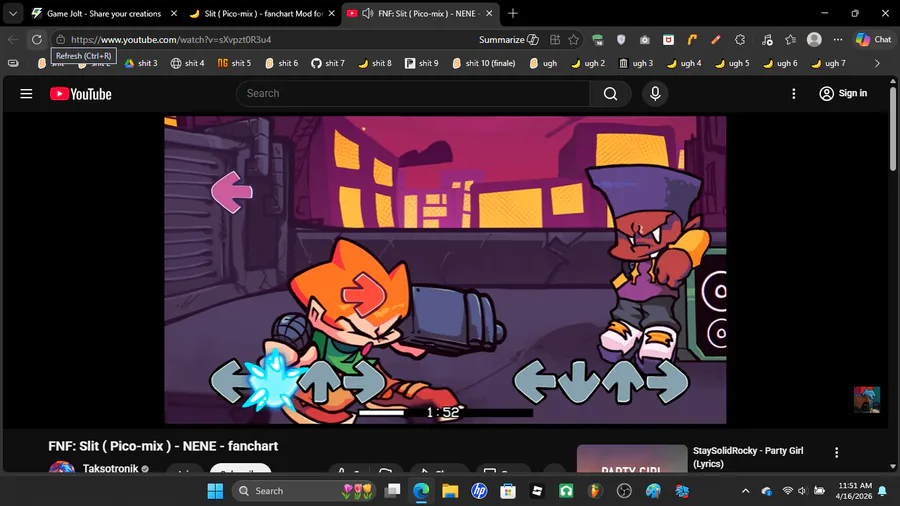Screen dimensions: 900x506
Task: Open the 'shit 7' GitHub bookmark
Action: (328, 63)
